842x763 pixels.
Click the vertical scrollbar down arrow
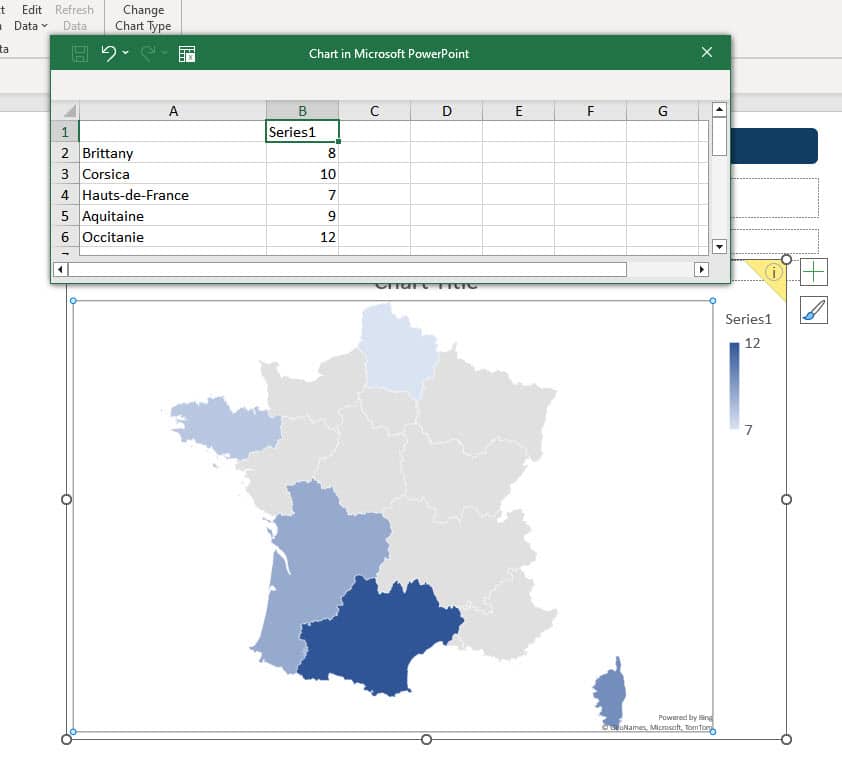pyautogui.click(x=720, y=246)
